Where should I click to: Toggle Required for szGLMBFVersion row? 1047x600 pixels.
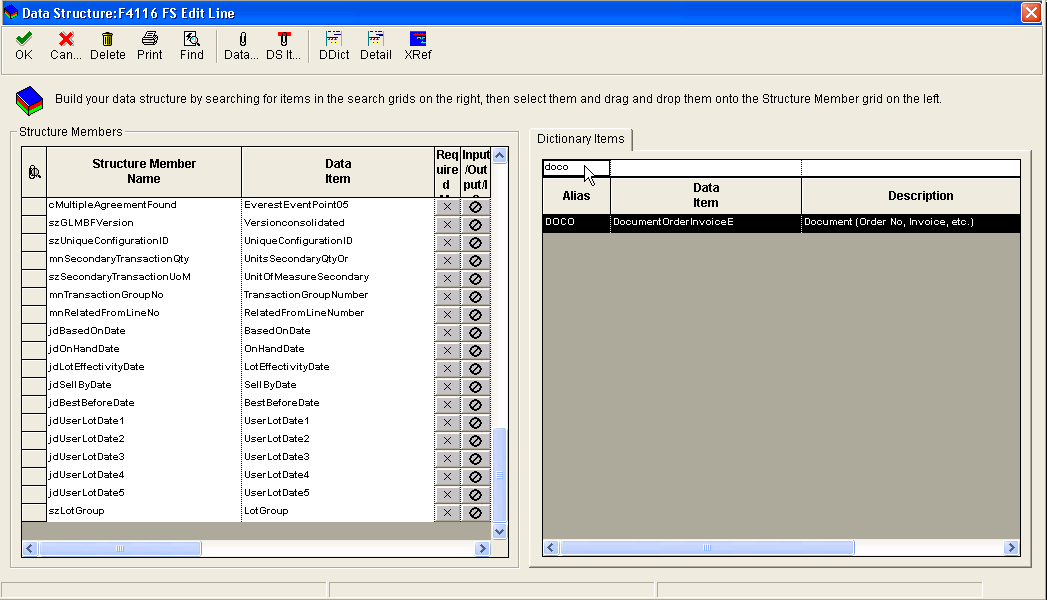coord(447,225)
